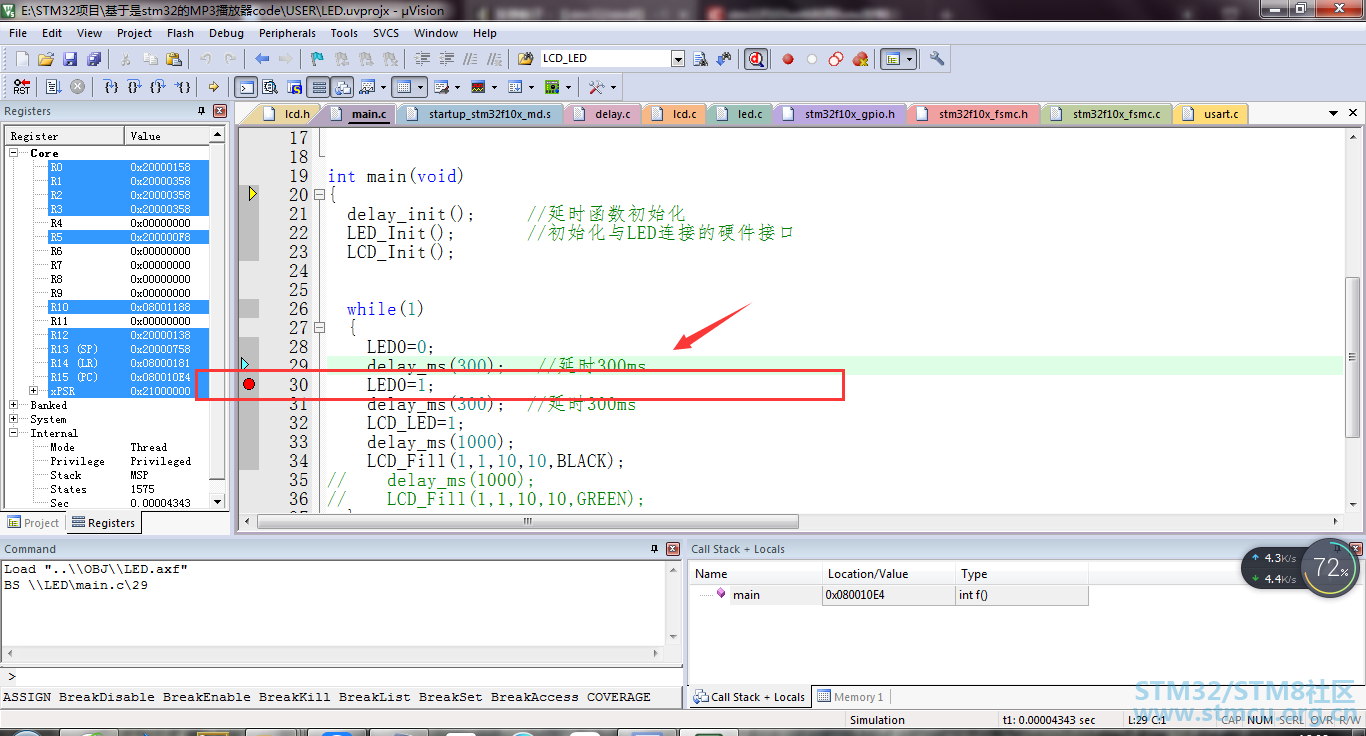Click the editor horizontal scrollbar thumb

(x=527, y=522)
